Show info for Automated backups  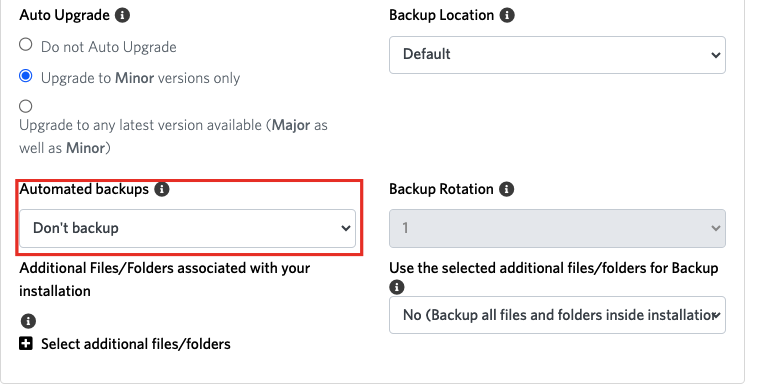coord(162,189)
